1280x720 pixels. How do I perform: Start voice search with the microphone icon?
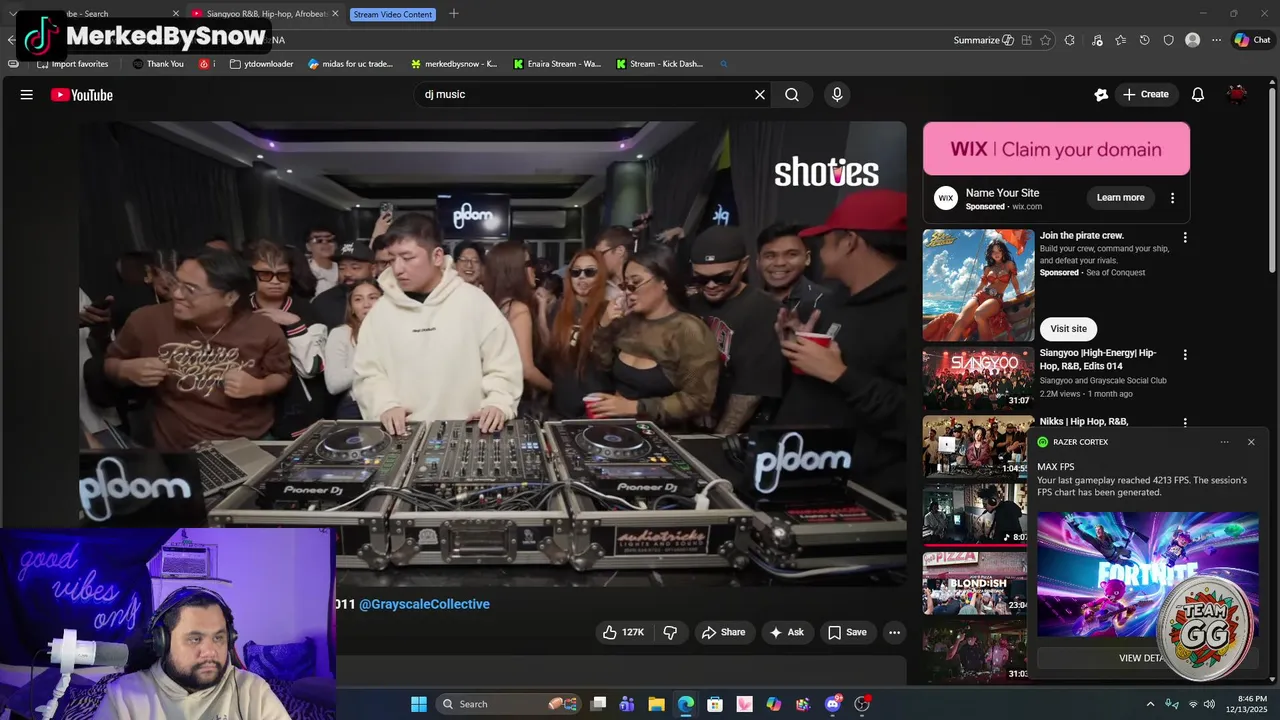[837, 95]
